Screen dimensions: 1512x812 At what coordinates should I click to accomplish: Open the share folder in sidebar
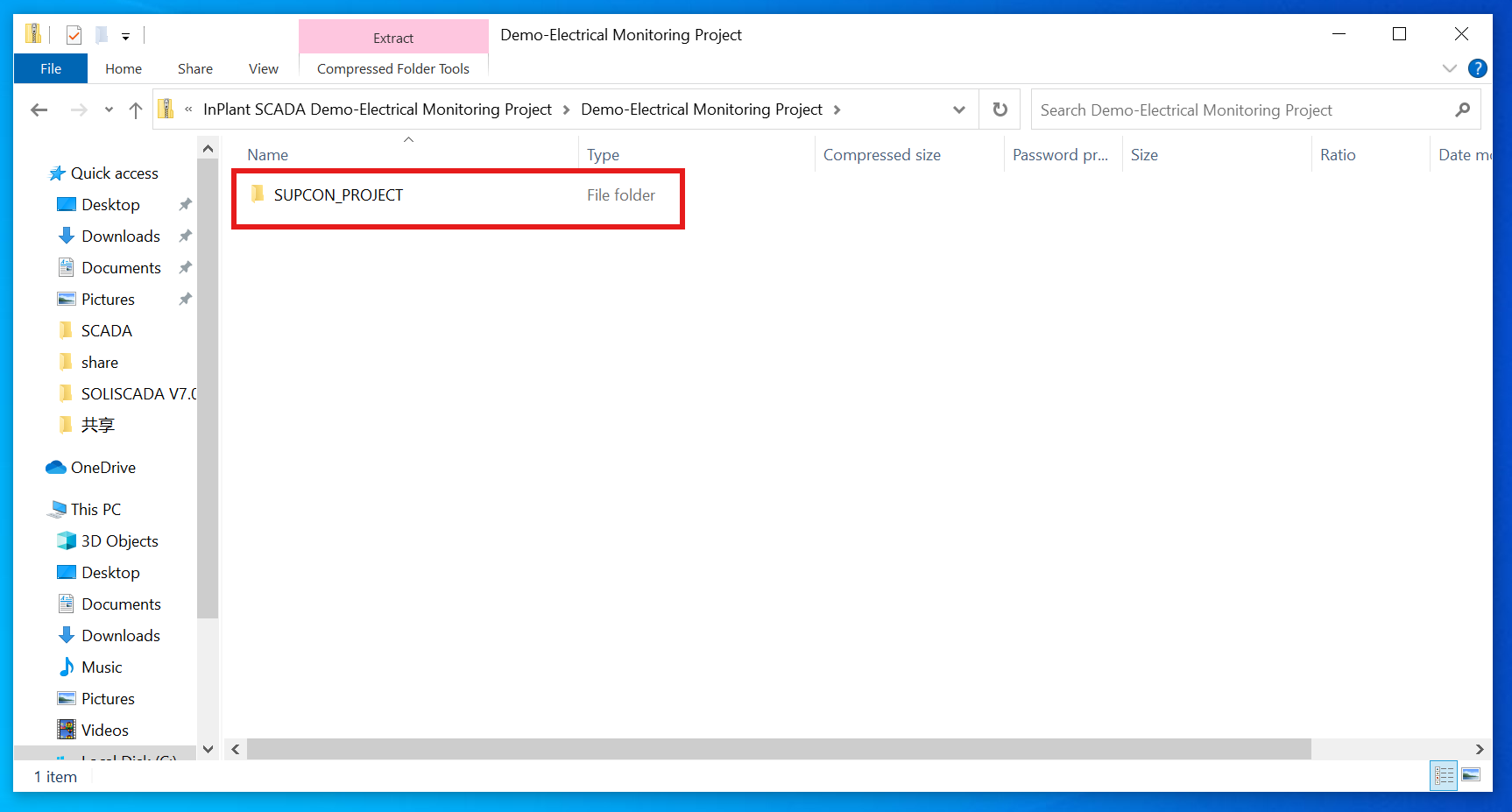tap(99, 363)
